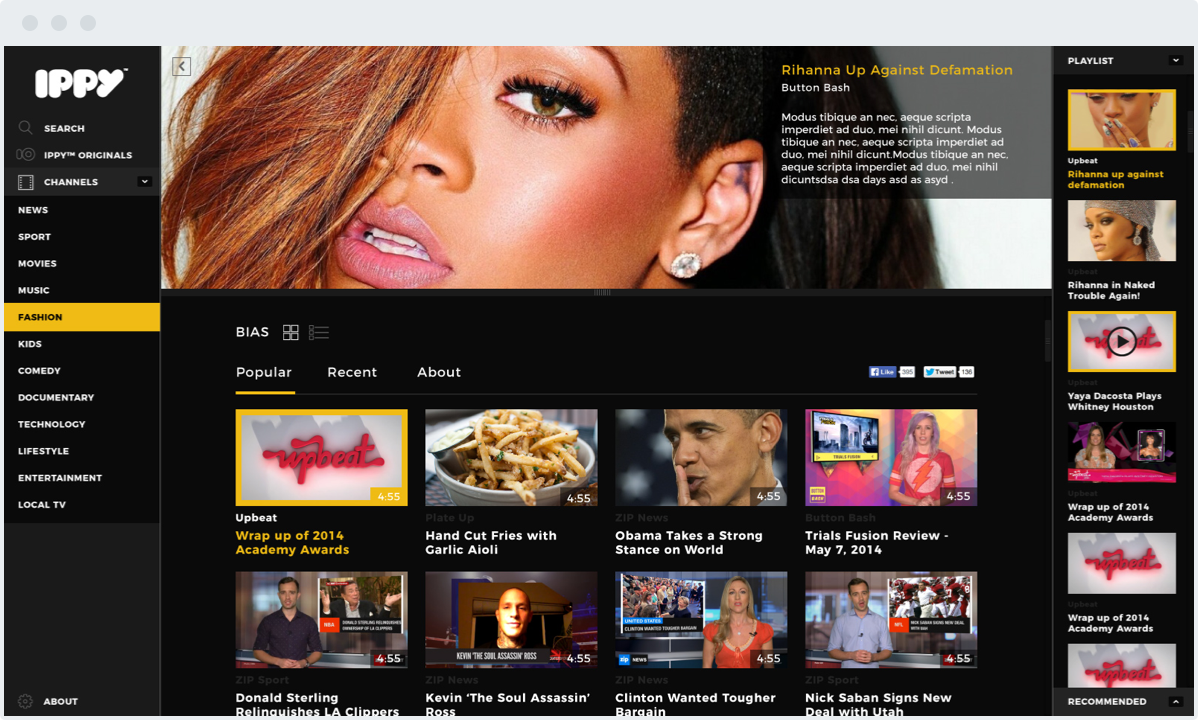Viewport: 1198px width, 720px height.
Task: Click the Plate Up channel label
Action: tap(450, 517)
